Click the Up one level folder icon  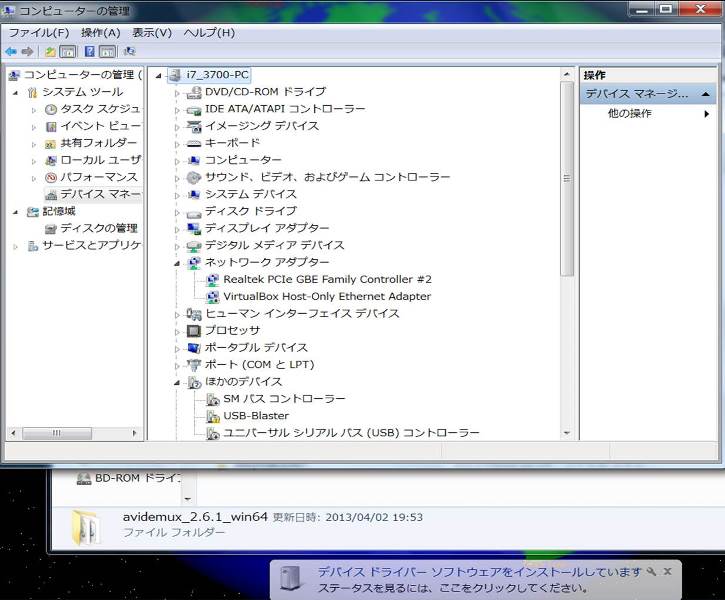point(50,51)
